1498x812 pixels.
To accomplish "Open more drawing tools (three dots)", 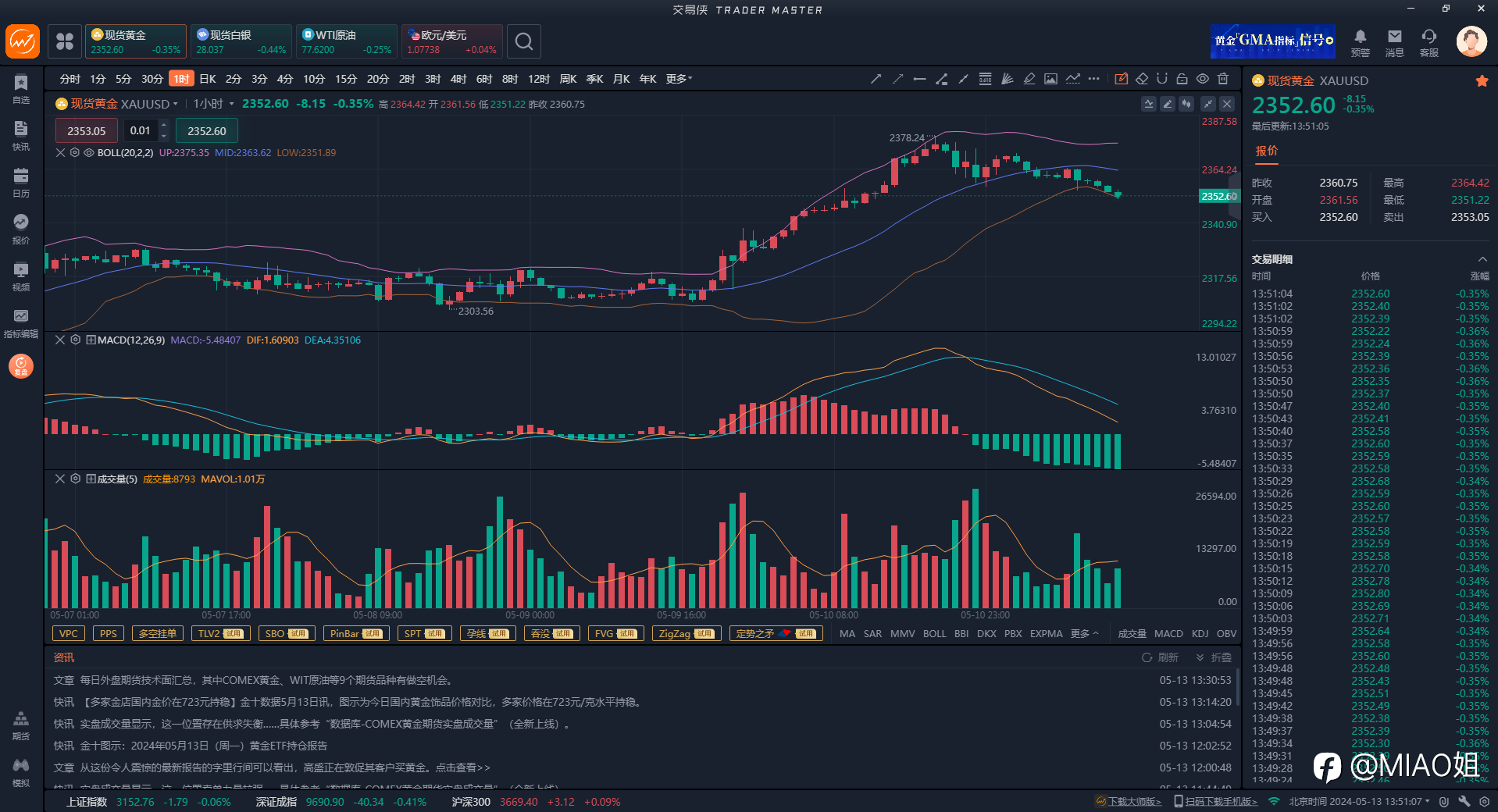I will click(1093, 79).
